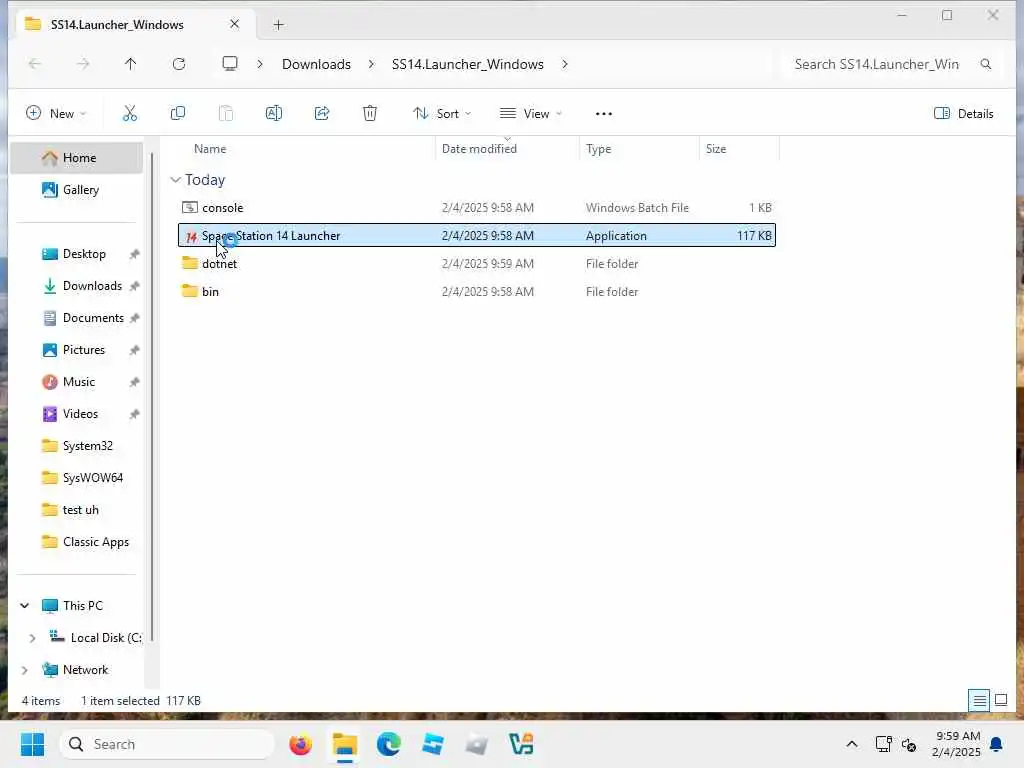Expand the Local Disk (C:) node

tap(32, 638)
